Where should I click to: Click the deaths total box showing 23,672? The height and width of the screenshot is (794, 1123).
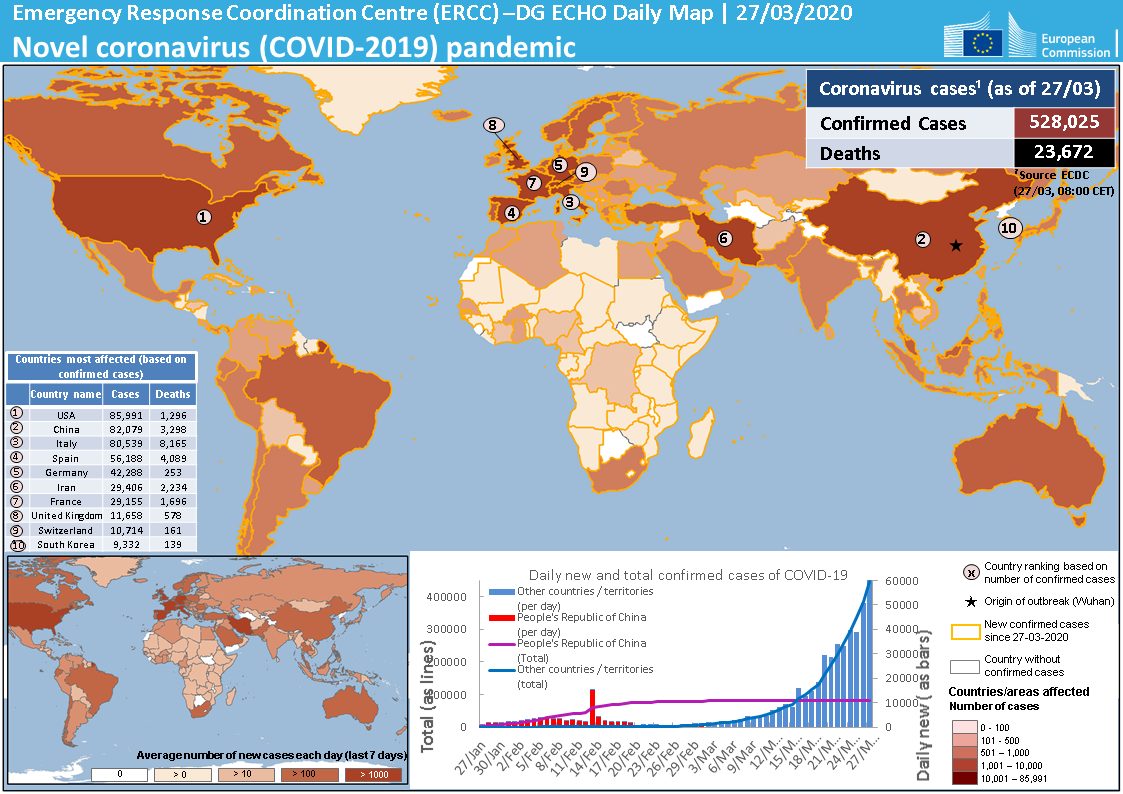[1064, 153]
